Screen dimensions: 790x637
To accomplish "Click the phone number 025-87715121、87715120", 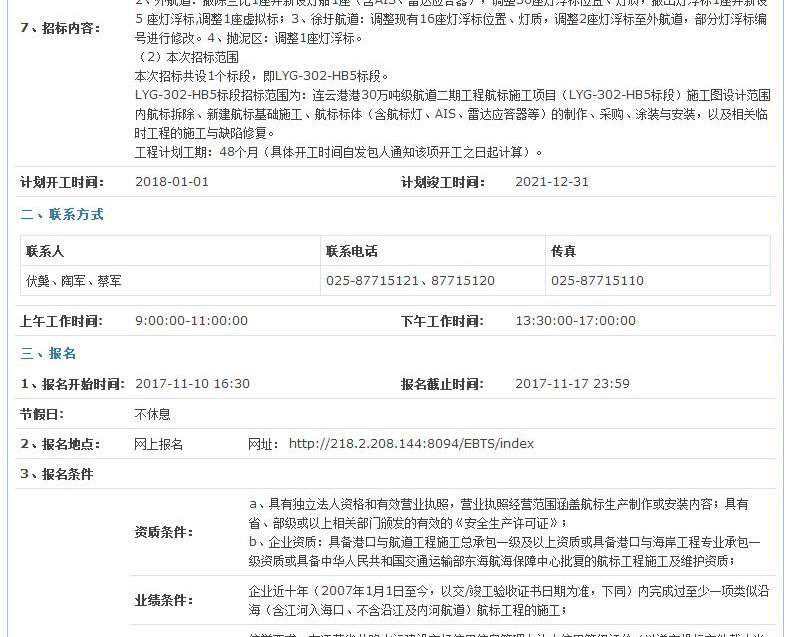I will pyautogui.click(x=410, y=281).
